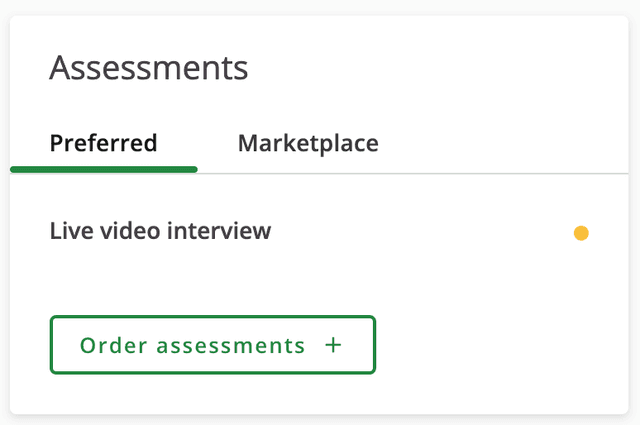Click the yellow status dot indicator
640x425 pixels.
pyautogui.click(x=581, y=234)
